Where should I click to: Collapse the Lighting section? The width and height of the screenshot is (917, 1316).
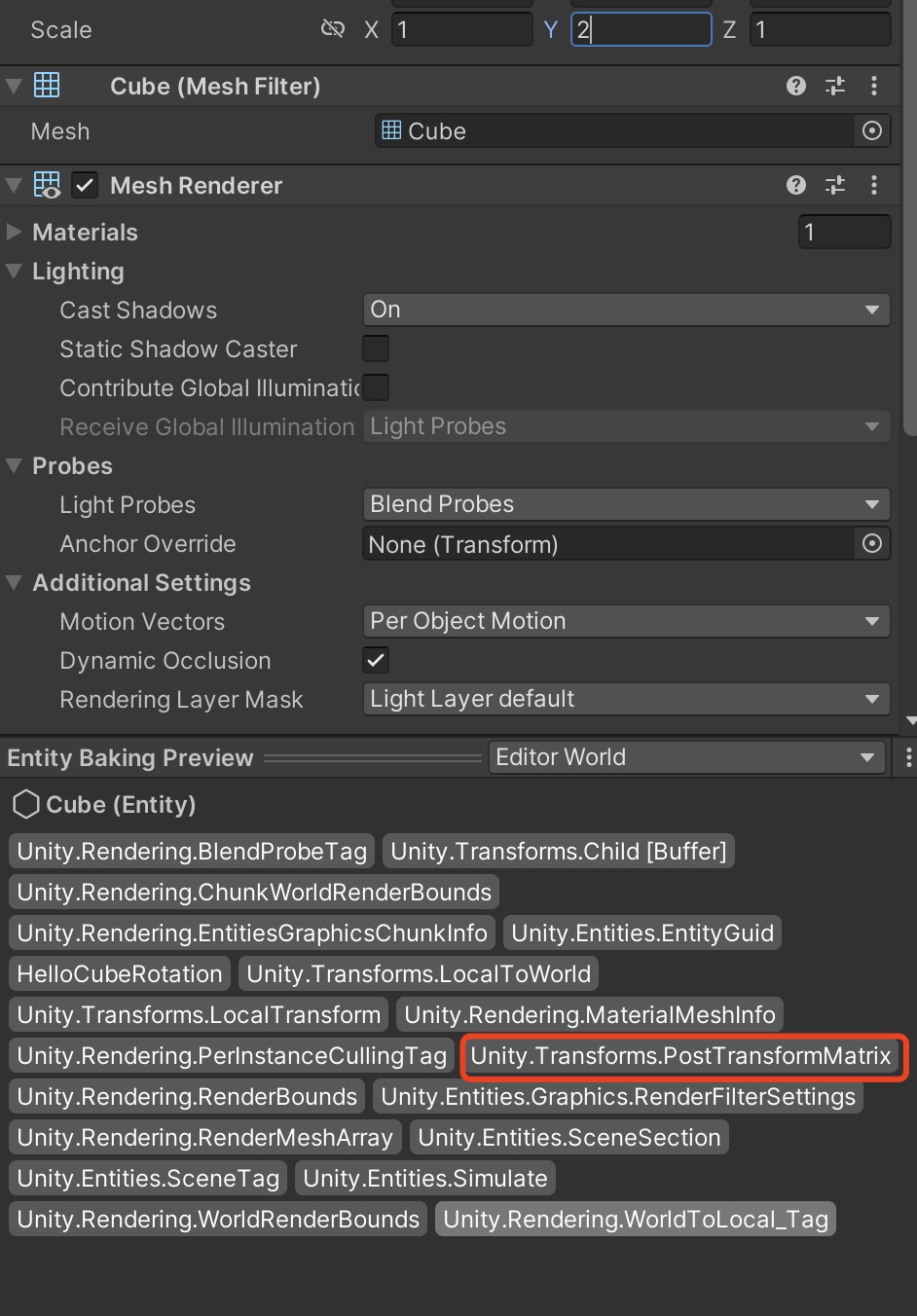[14, 271]
